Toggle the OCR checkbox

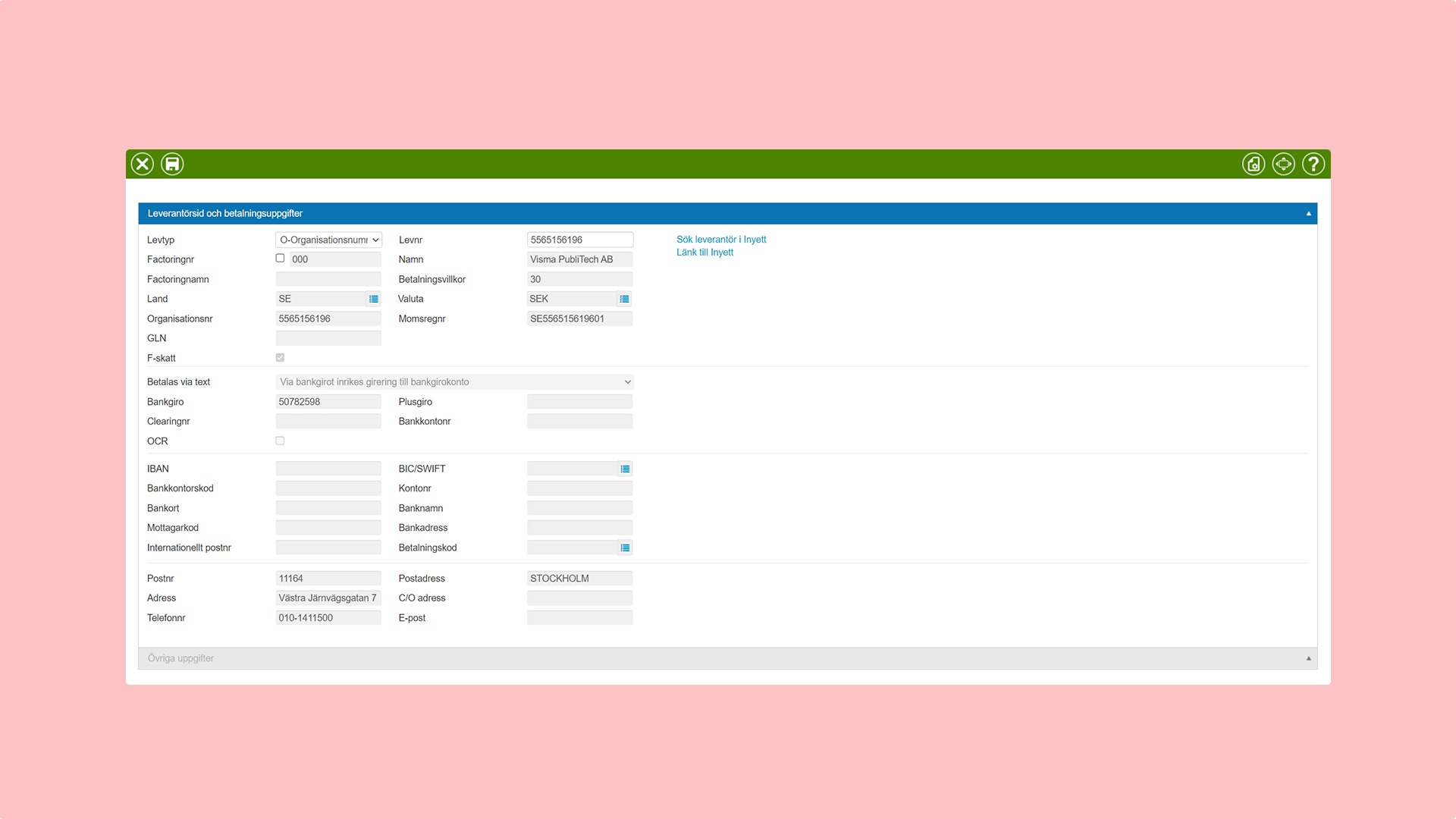[x=280, y=441]
